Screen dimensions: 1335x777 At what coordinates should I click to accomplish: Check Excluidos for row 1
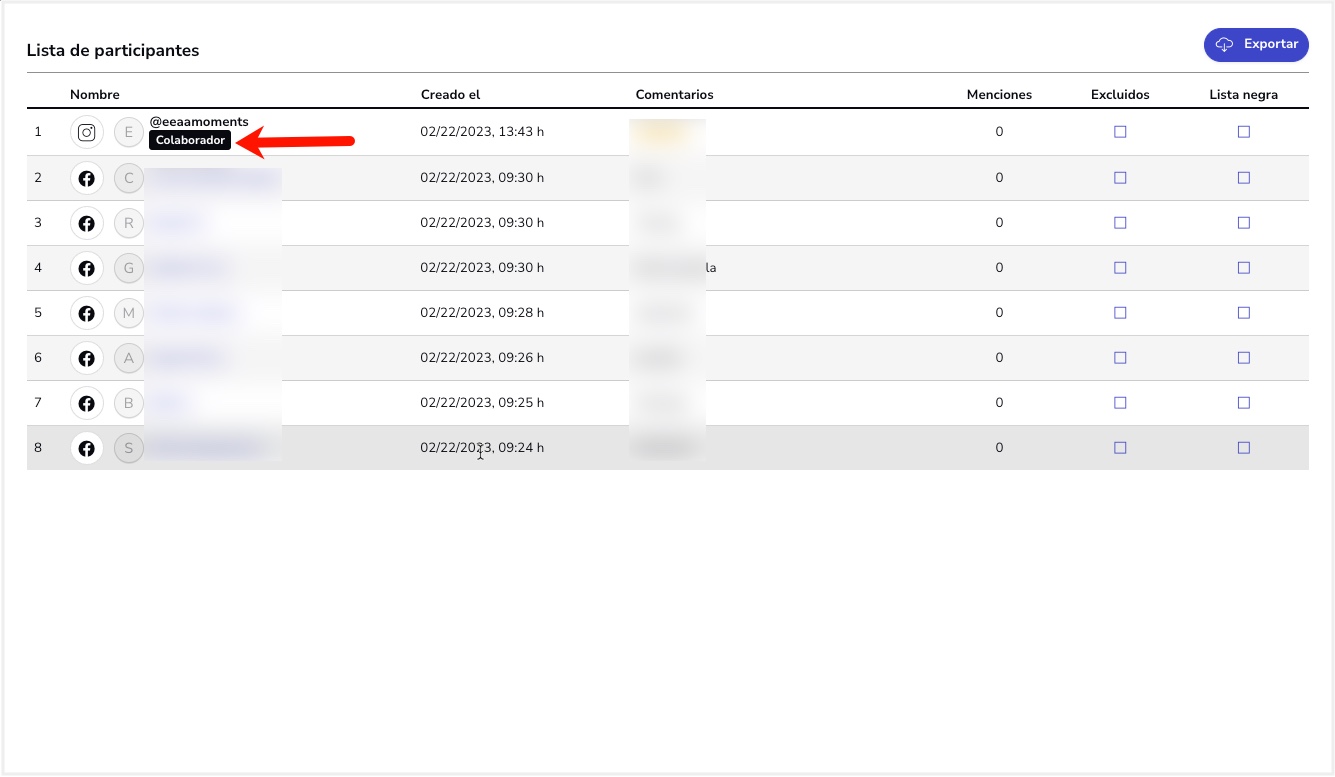pyautogui.click(x=1120, y=132)
